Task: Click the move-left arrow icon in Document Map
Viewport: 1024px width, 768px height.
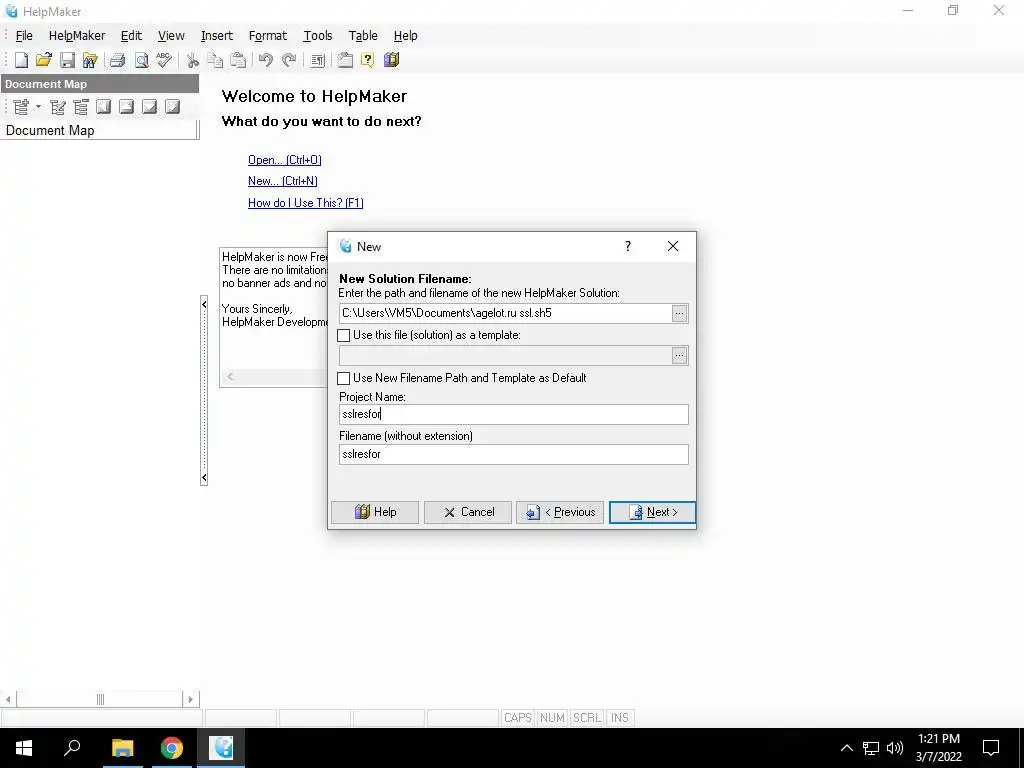Action: [x=104, y=106]
